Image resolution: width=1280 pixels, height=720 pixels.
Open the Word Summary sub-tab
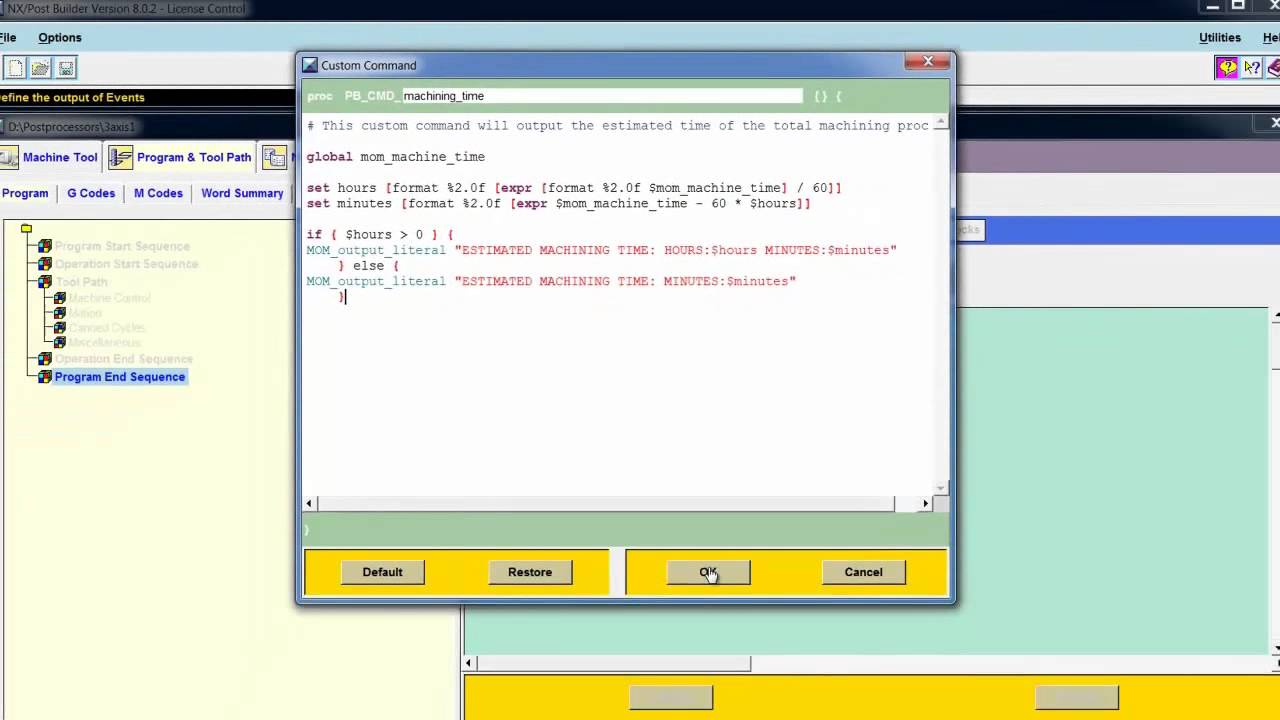[242, 193]
